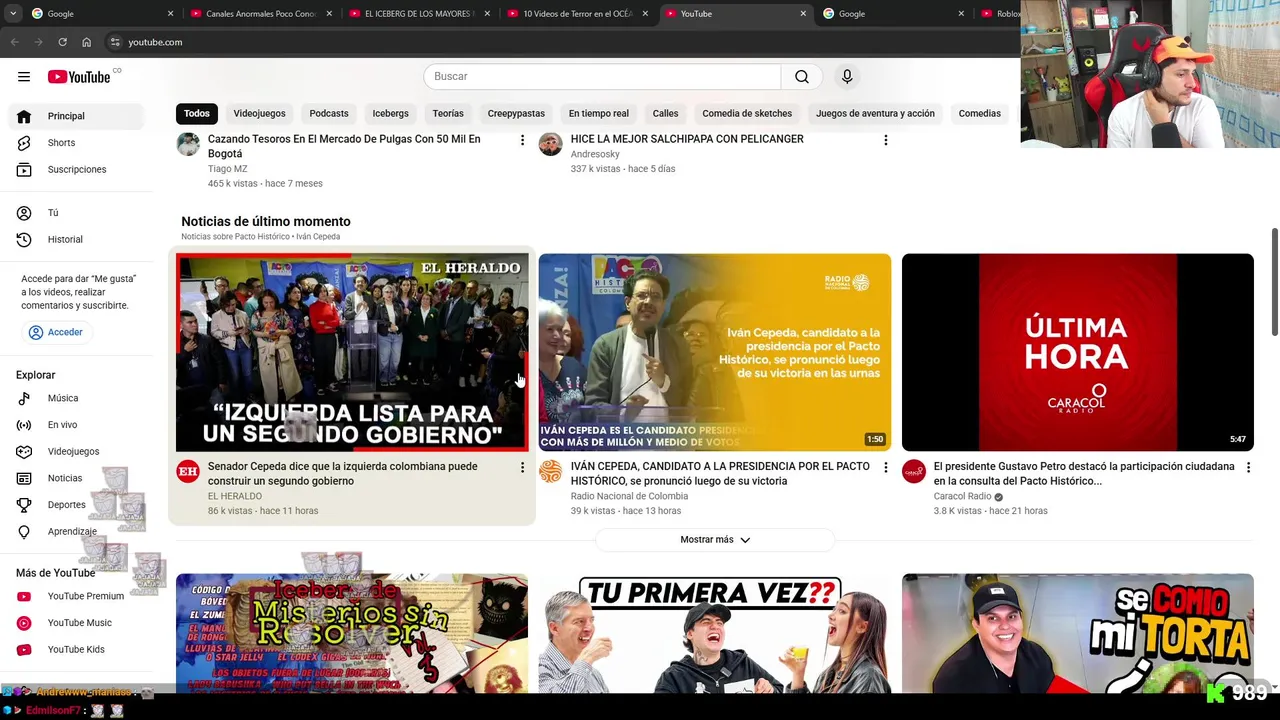The height and width of the screenshot is (720, 1280).
Task: Play the Iván Cepeda yellow thumbnail
Action: pyautogui.click(x=715, y=353)
